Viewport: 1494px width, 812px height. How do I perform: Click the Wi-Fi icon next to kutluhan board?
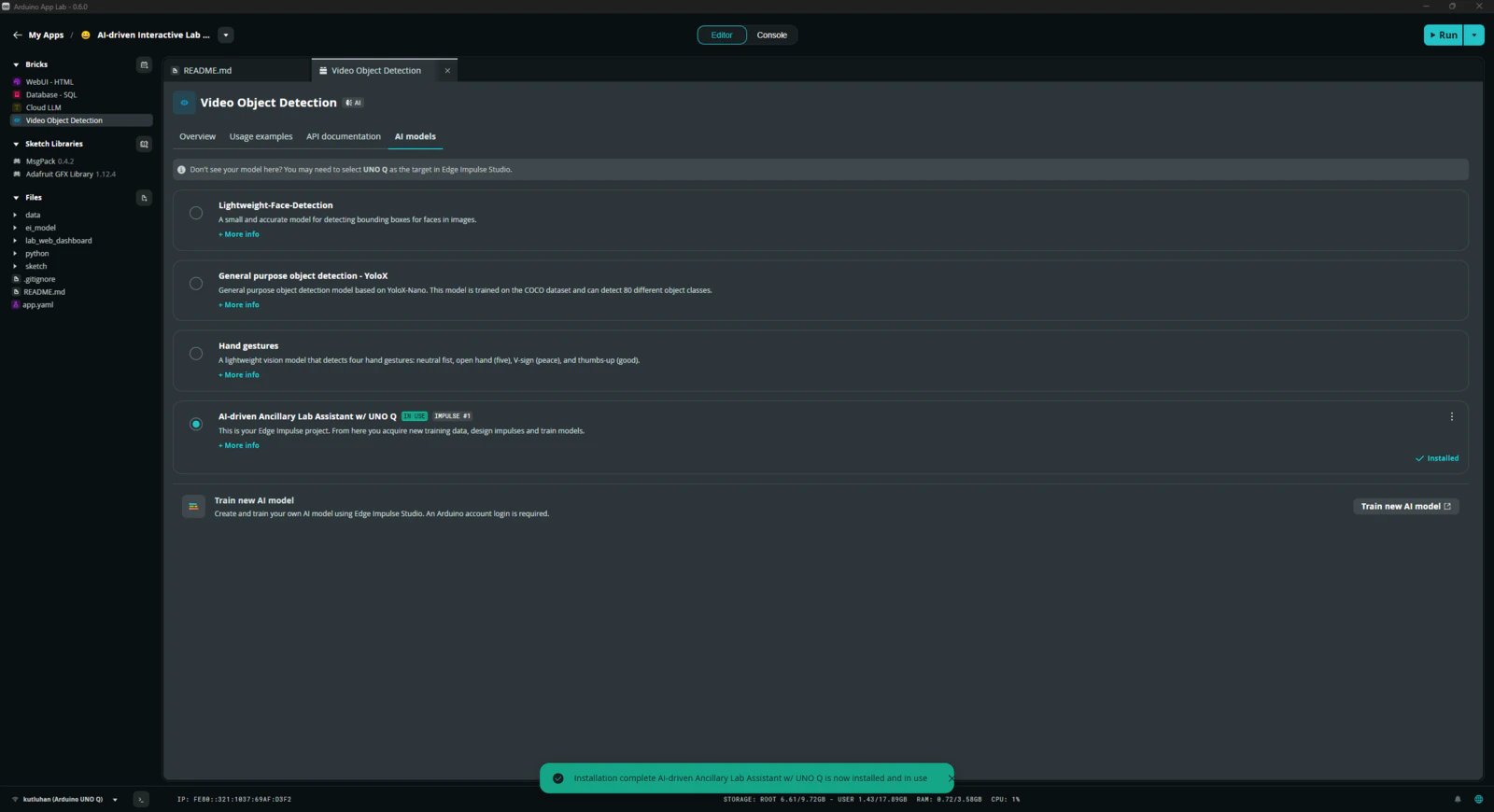tap(15, 800)
